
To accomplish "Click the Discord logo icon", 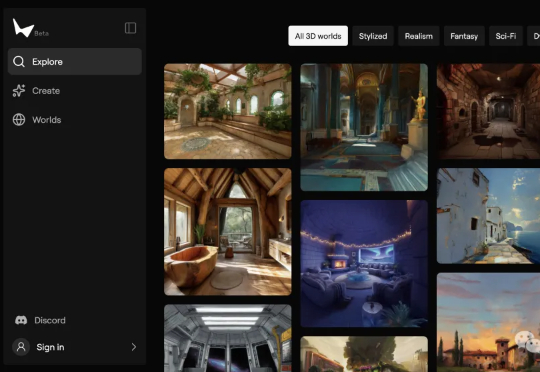I will click(x=21, y=320).
